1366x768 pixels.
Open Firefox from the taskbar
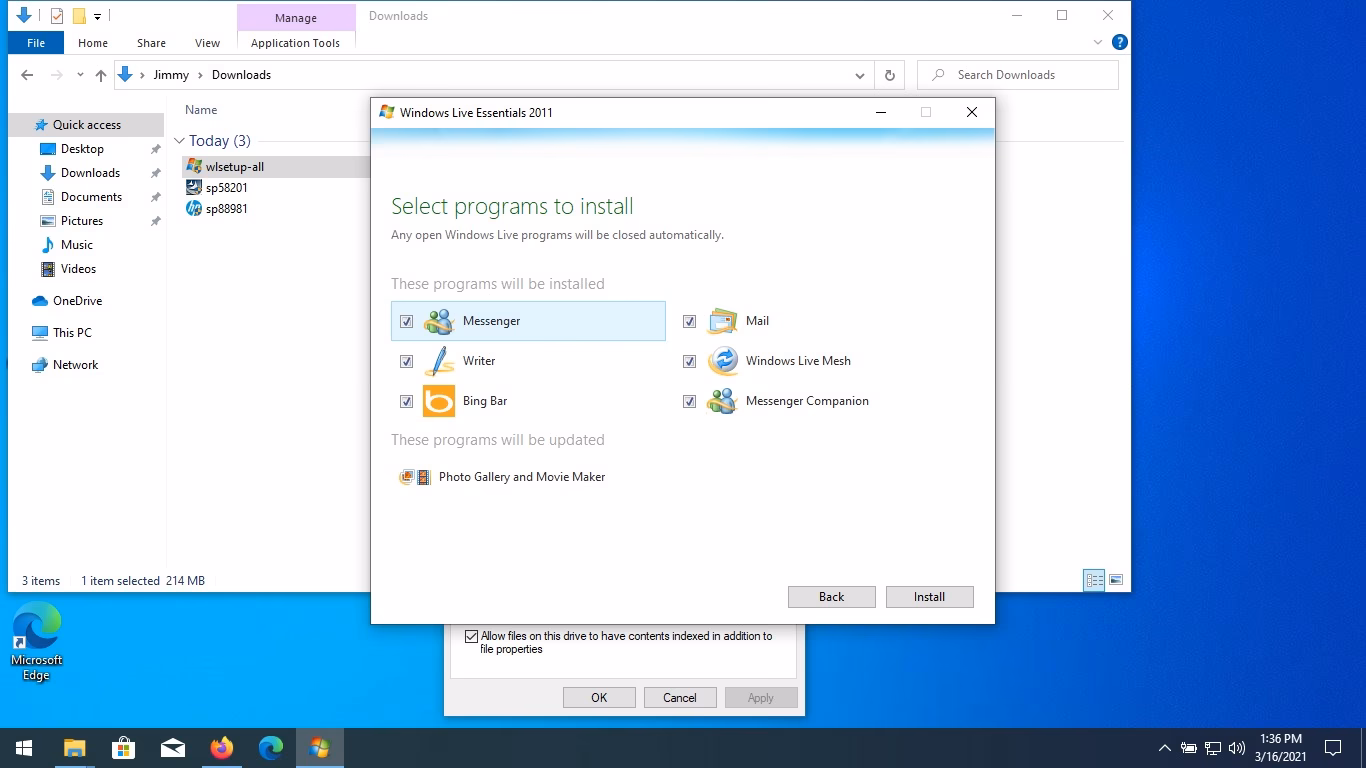[221, 748]
